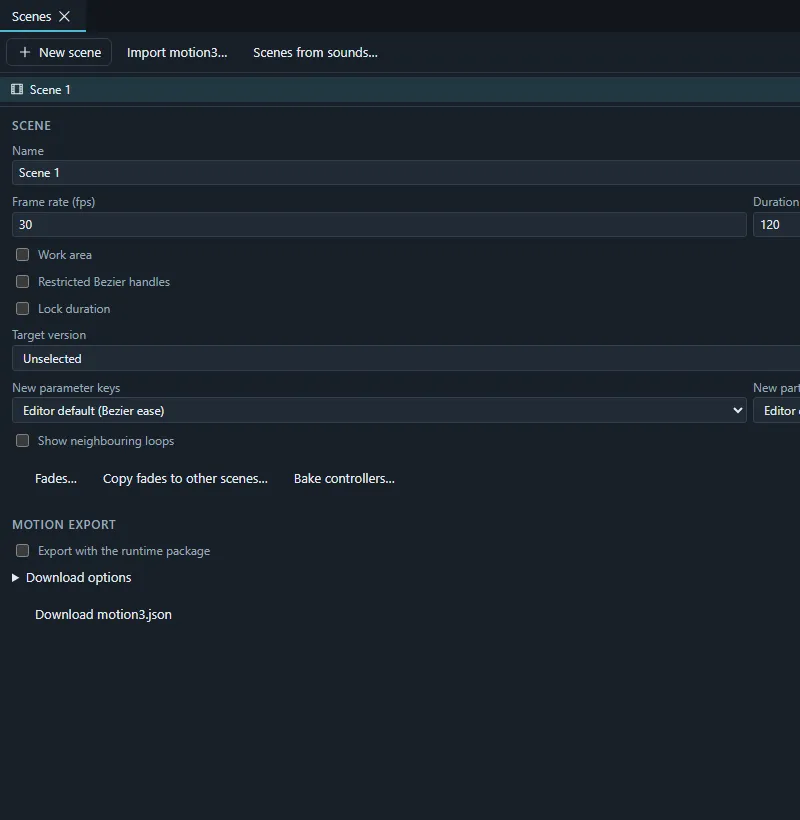Toggle Restricted Bezier handles checkbox
This screenshot has height=820, width=800.
pos(22,282)
